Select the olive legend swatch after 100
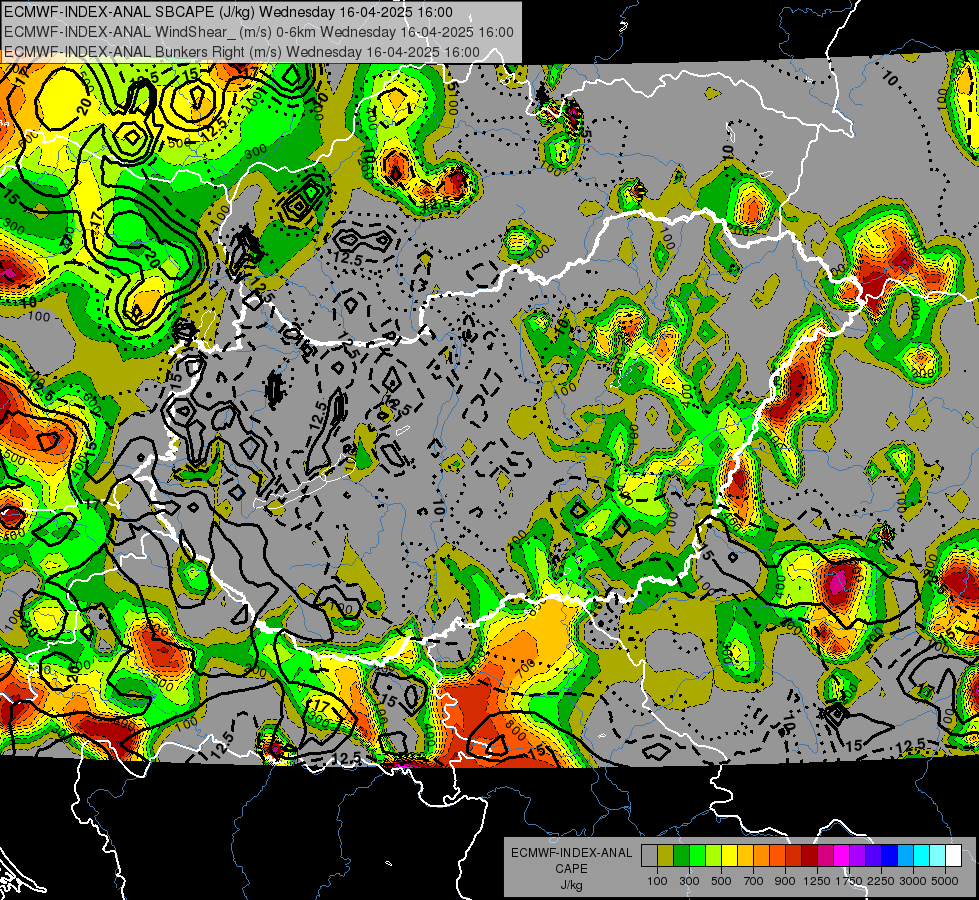The image size is (979, 900). pos(666,856)
